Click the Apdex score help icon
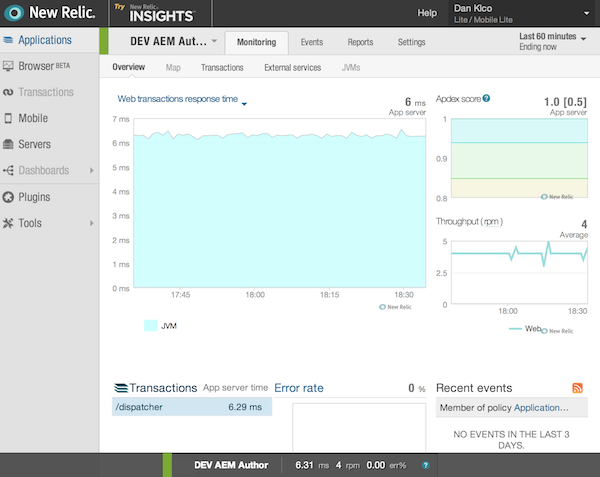 [x=486, y=98]
